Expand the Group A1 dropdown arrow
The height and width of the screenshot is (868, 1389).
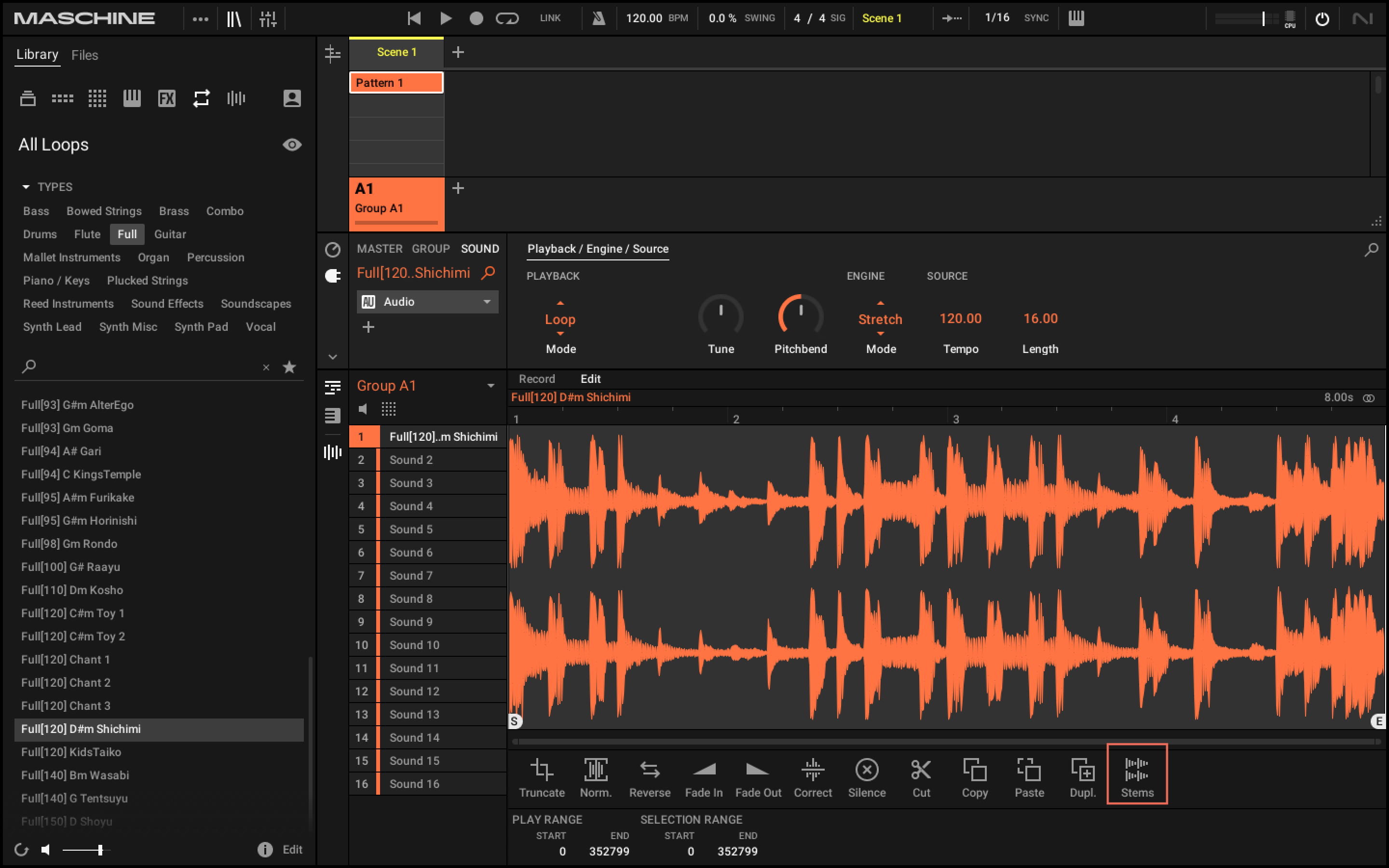(x=491, y=385)
